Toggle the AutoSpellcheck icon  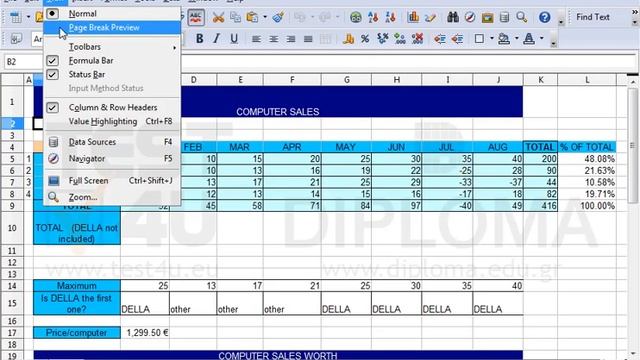pyautogui.click(x=196, y=17)
